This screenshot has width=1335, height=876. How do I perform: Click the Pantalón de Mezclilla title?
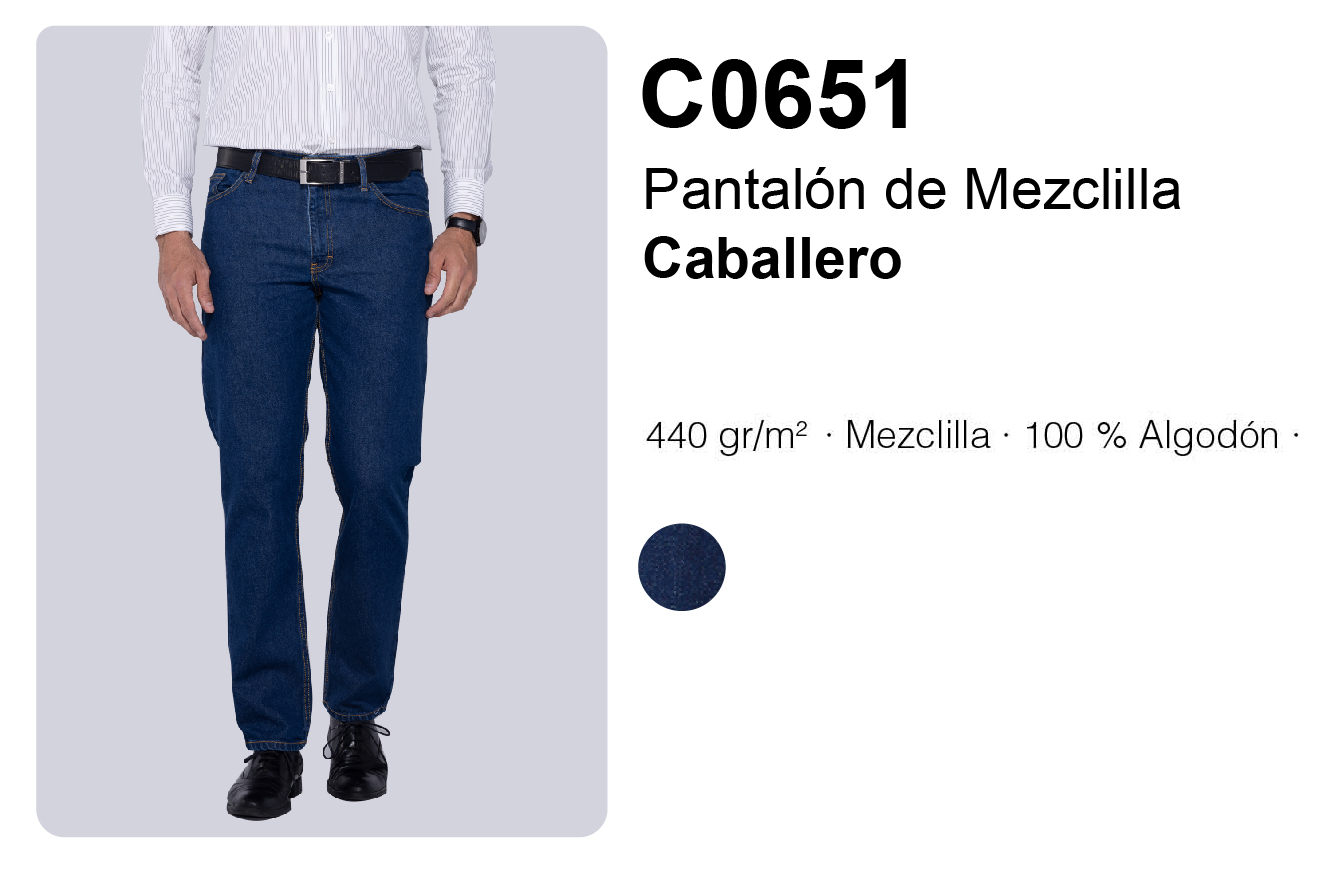(912, 189)
